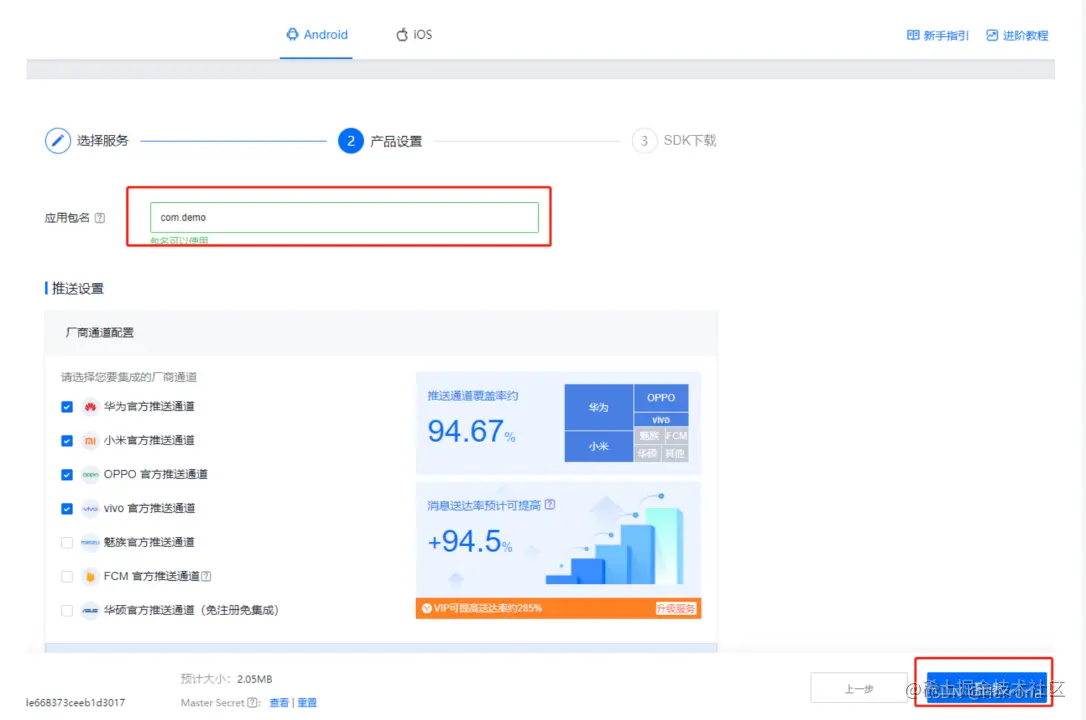
Task: Click the 重置 link for Master Secret
Action: coord(307,703)
